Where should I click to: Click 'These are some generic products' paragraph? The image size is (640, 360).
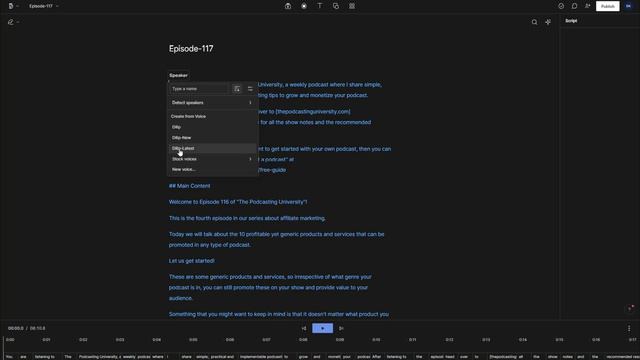[x=270, y=287]
